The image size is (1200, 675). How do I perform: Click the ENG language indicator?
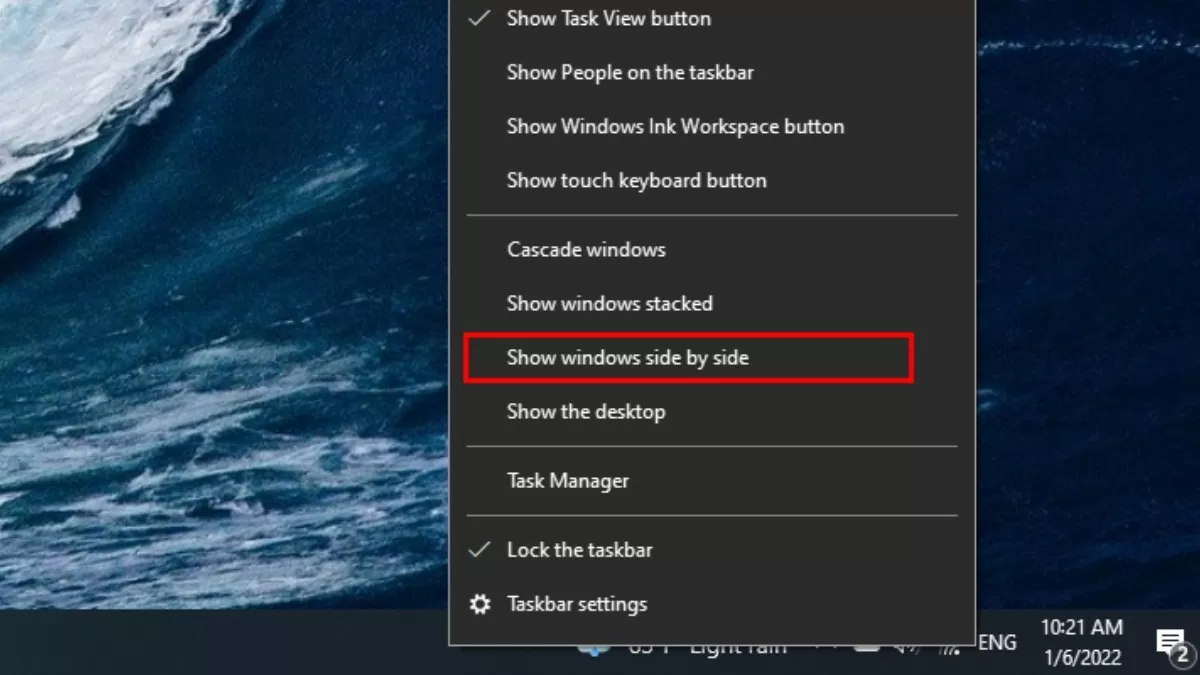pos(997,643)
